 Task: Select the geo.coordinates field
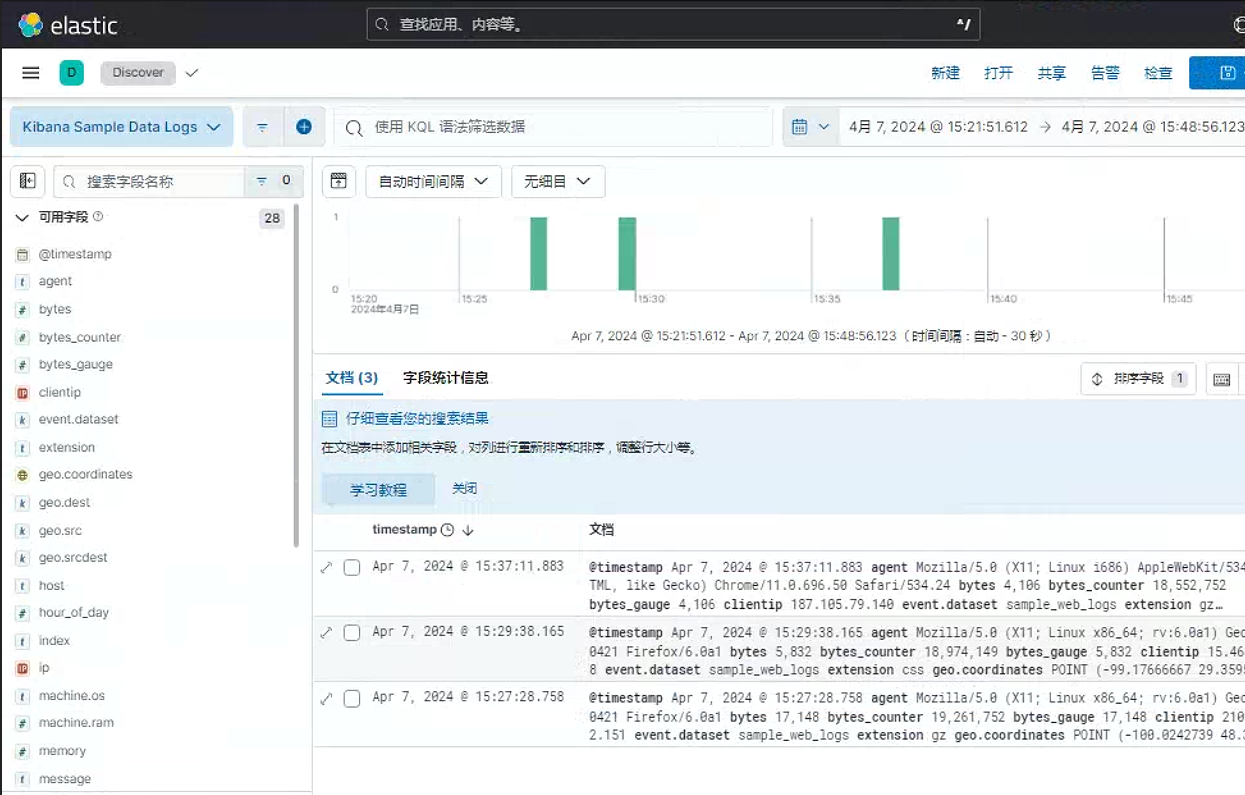pos(85,475)
